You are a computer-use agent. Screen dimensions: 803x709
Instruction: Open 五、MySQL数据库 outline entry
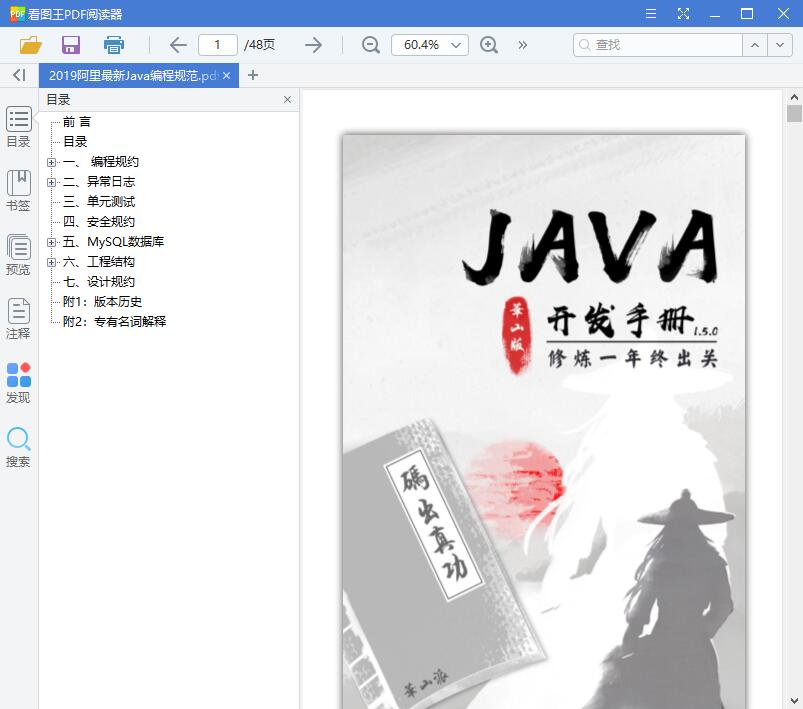click(x=113, y=242)
